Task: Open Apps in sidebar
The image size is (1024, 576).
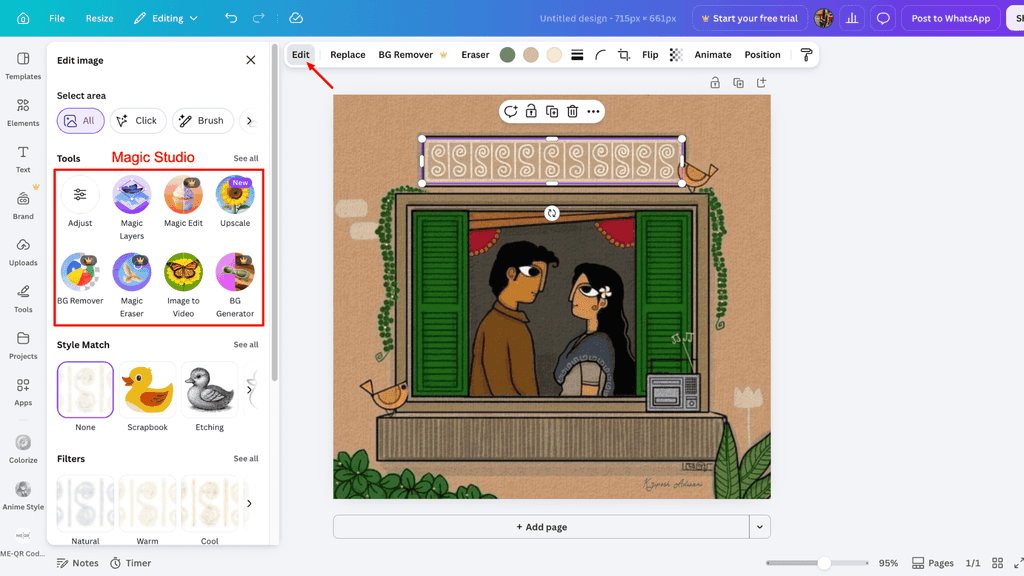Action: point(23,392)
